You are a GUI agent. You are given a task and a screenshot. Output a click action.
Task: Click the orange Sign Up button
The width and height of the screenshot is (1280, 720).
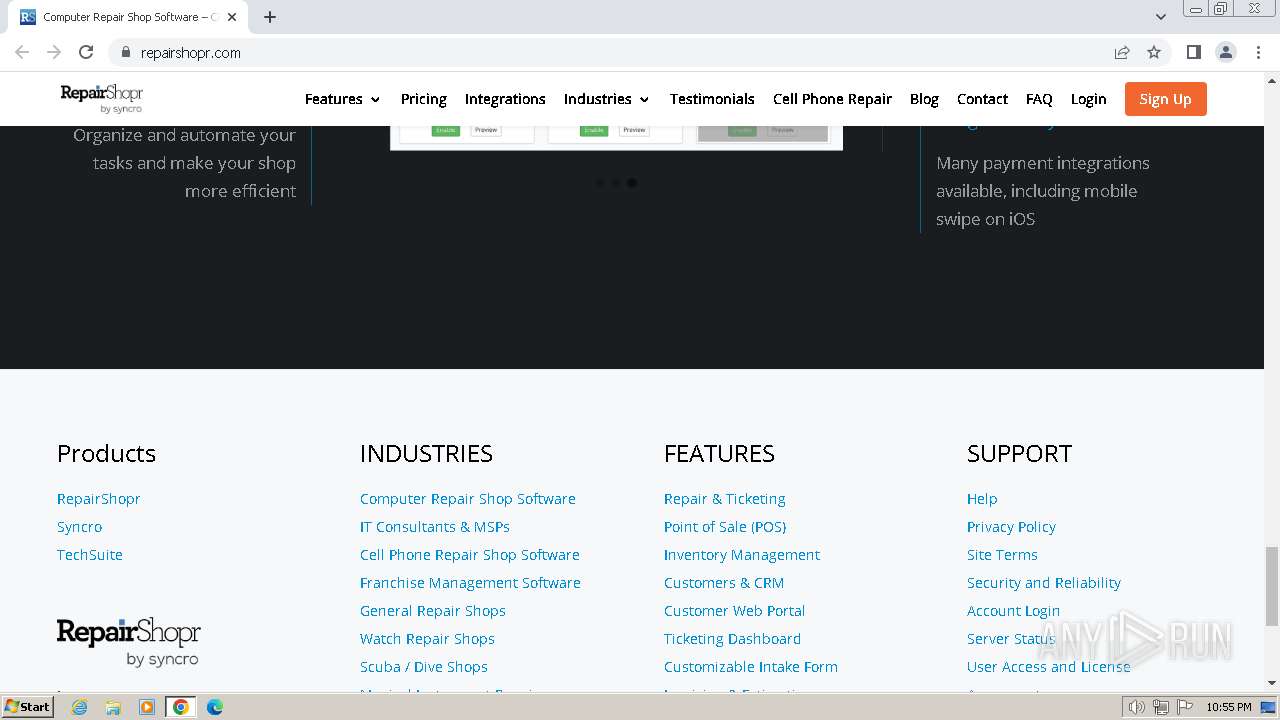click(1165, 99)
